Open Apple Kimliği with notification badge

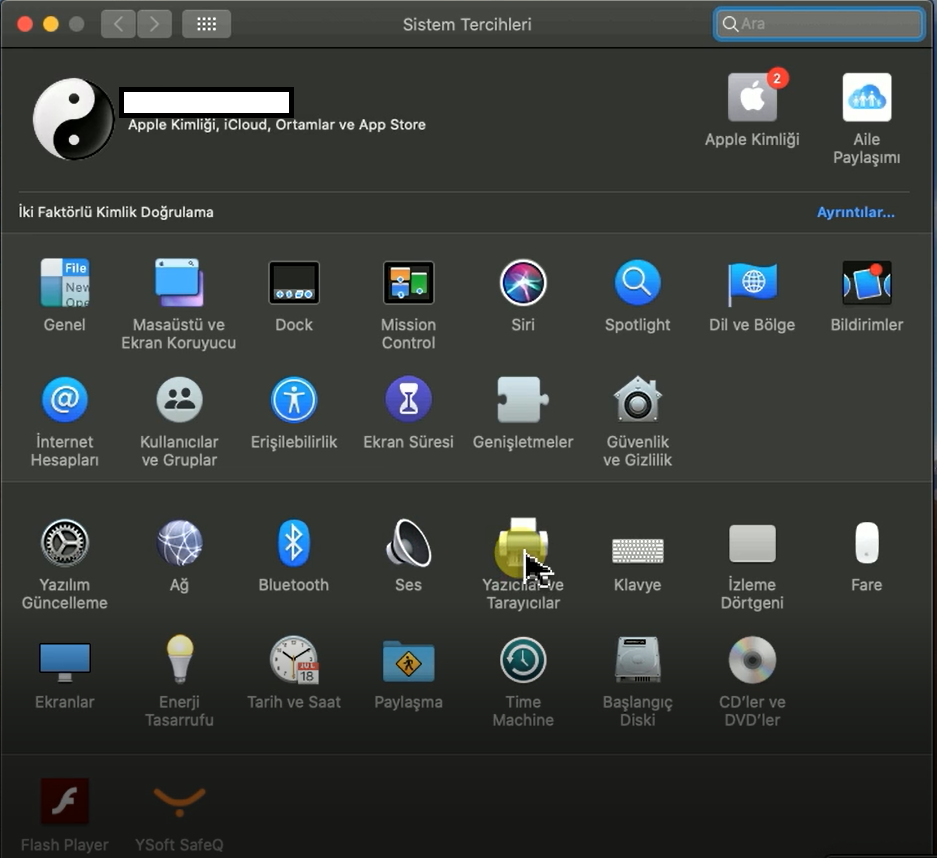[752, 98]
